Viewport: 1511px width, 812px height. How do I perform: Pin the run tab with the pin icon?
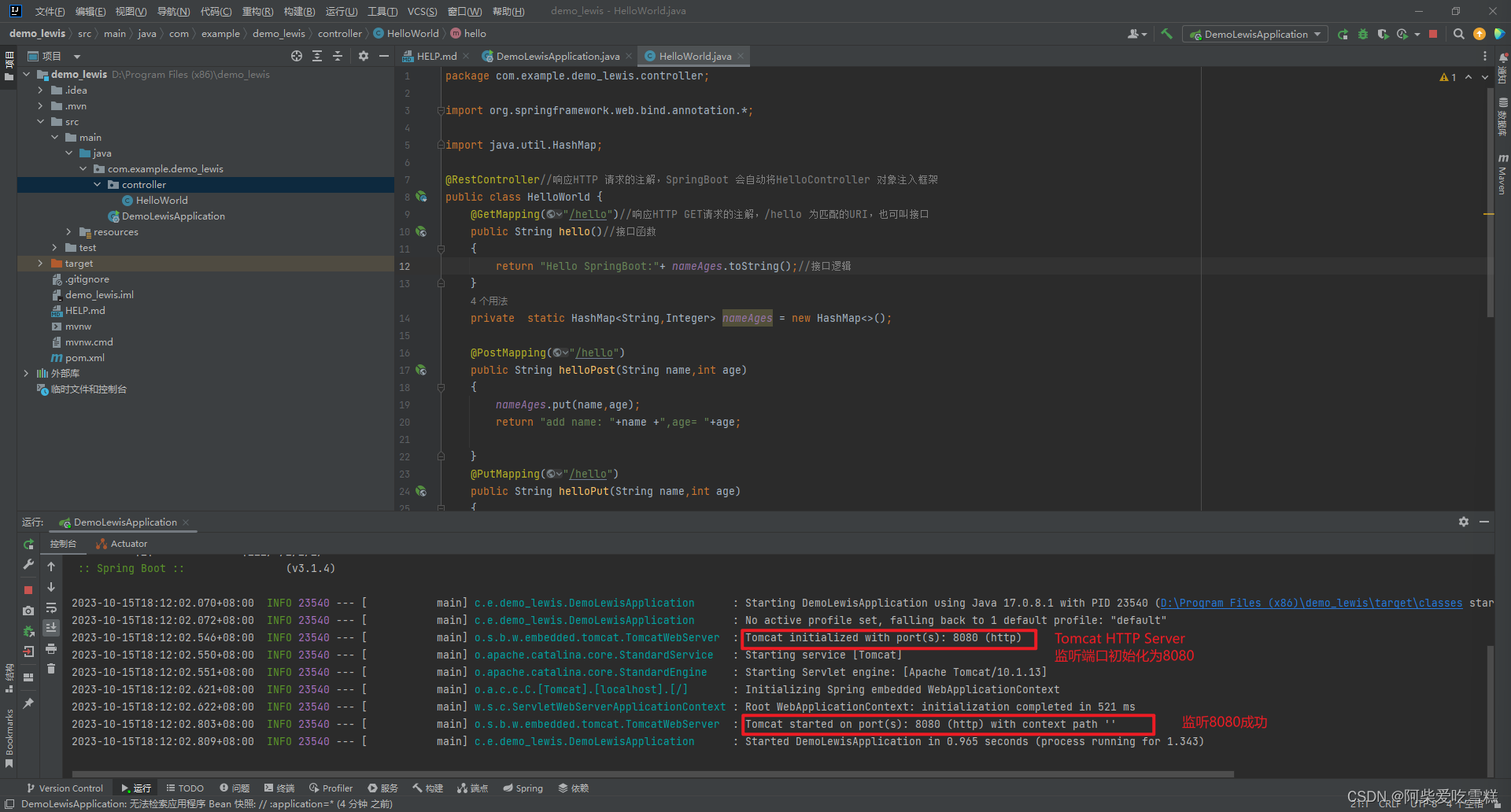(x=28, y=703)
